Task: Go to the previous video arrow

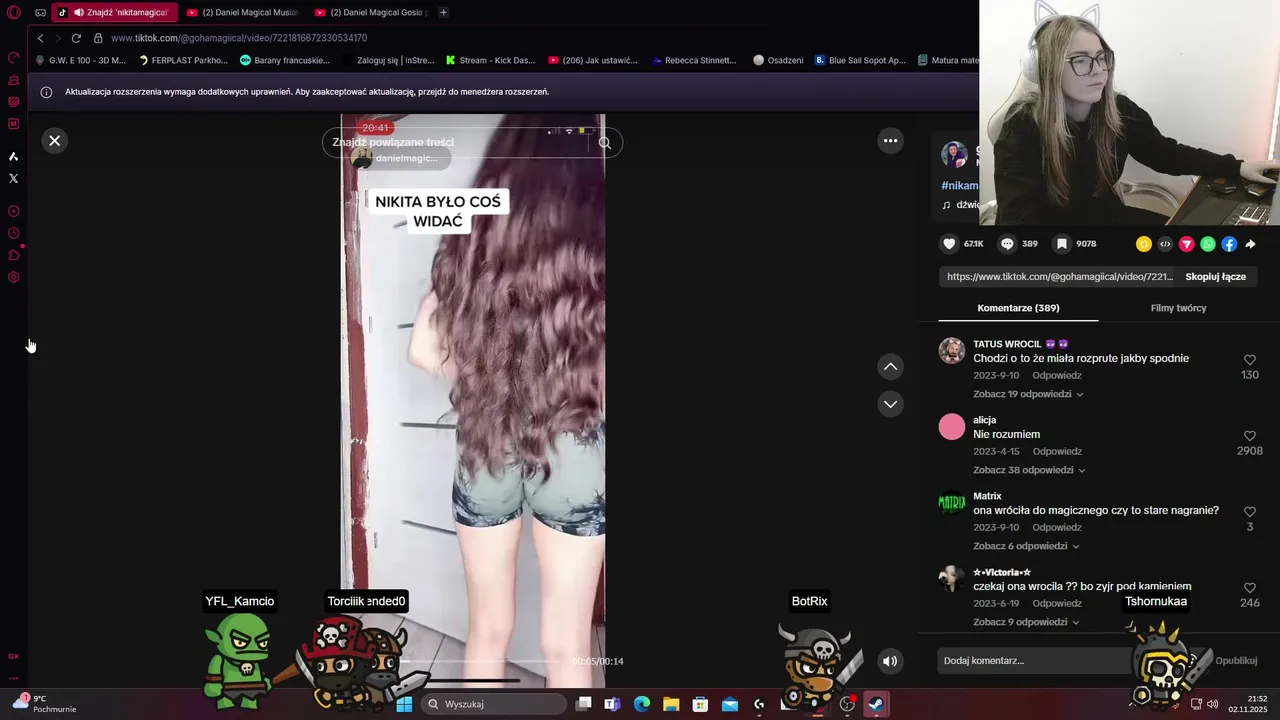Action: 890,367
